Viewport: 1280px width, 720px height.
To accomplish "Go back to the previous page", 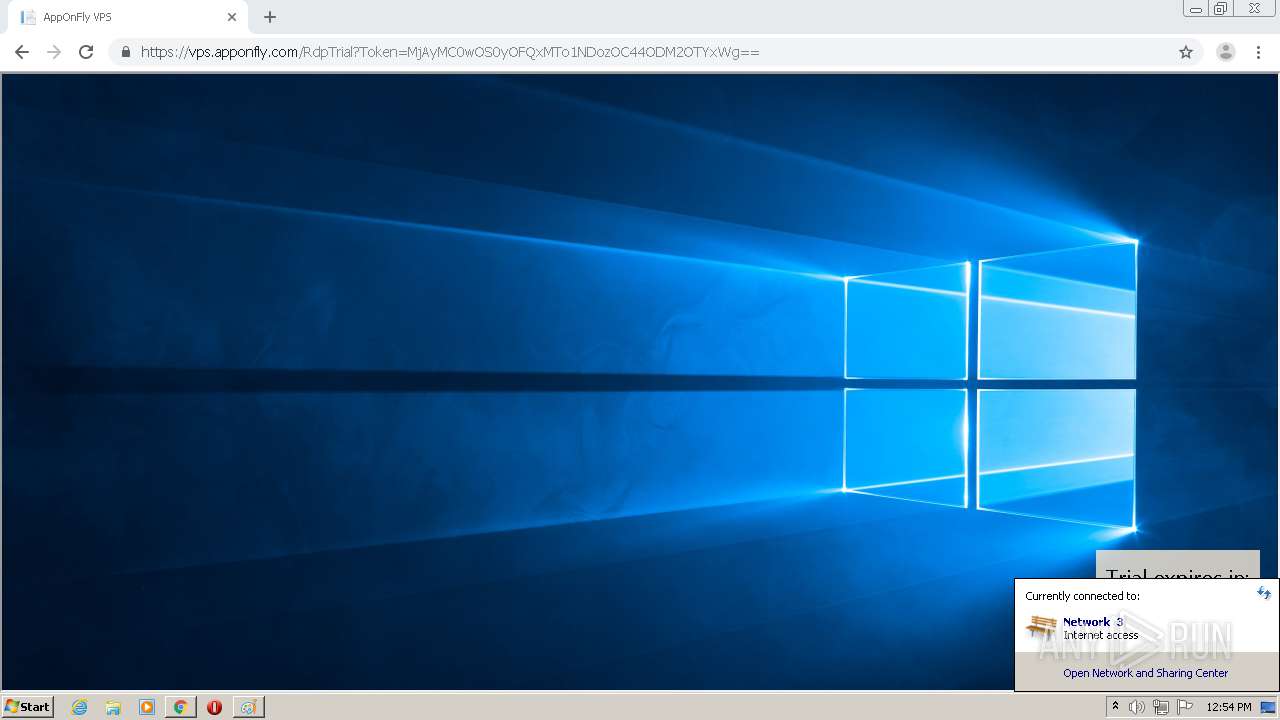I will pyautogui.click(x=22, y=52).
